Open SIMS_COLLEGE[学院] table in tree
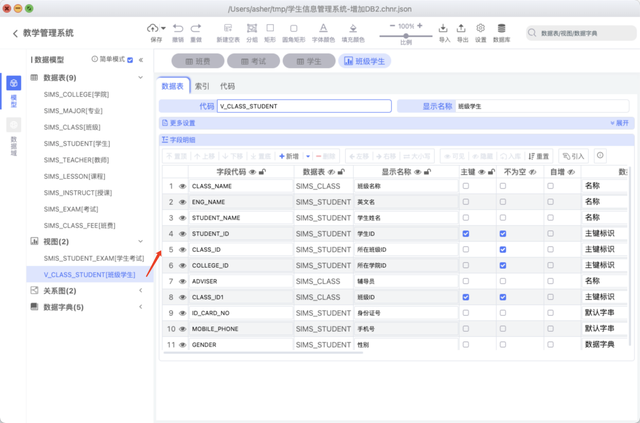640x423 pixels. pyautogui.click(x=76, y=94)
